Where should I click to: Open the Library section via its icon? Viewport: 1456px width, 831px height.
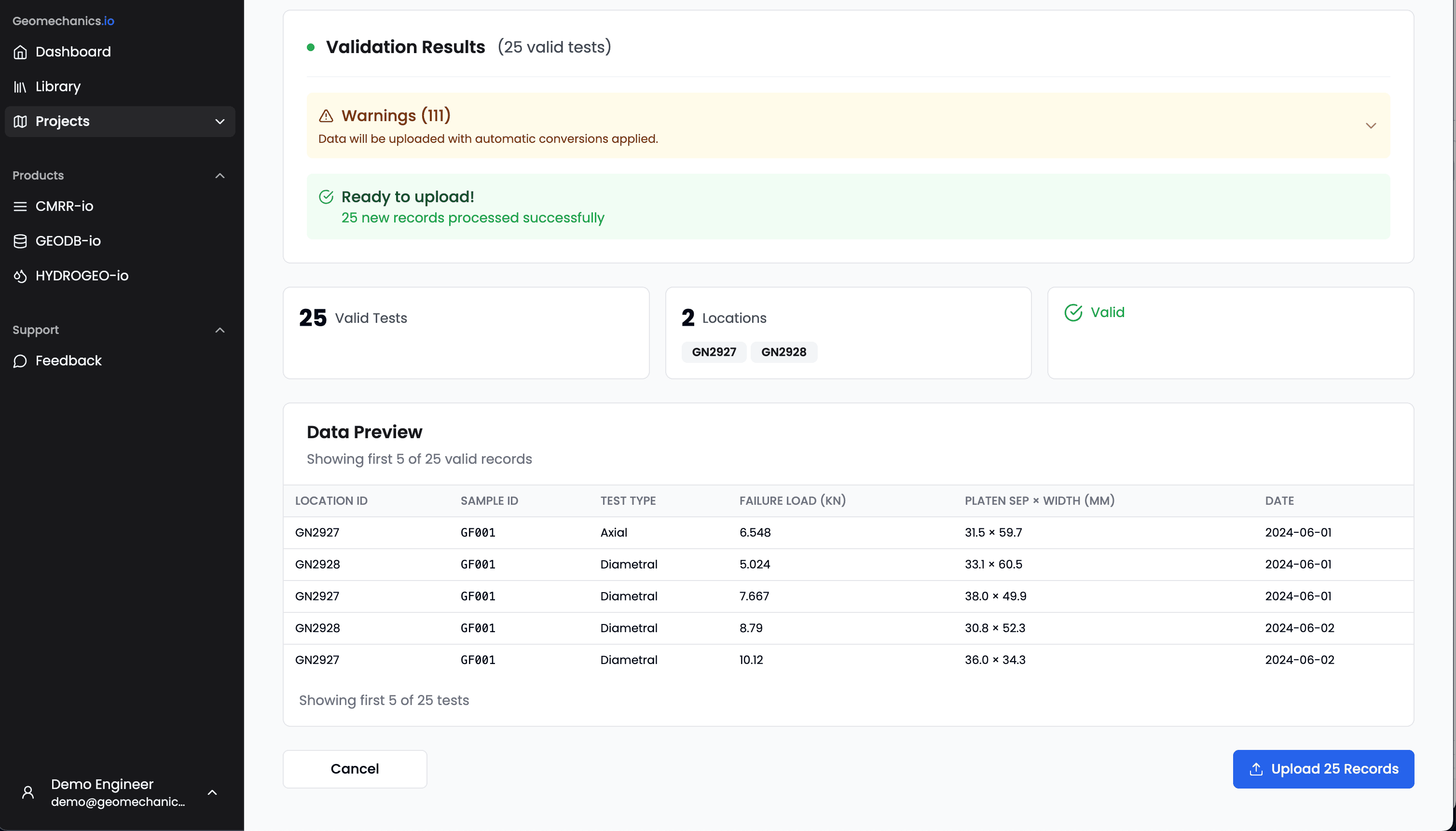pyautogui.click(x=20, y=86)
